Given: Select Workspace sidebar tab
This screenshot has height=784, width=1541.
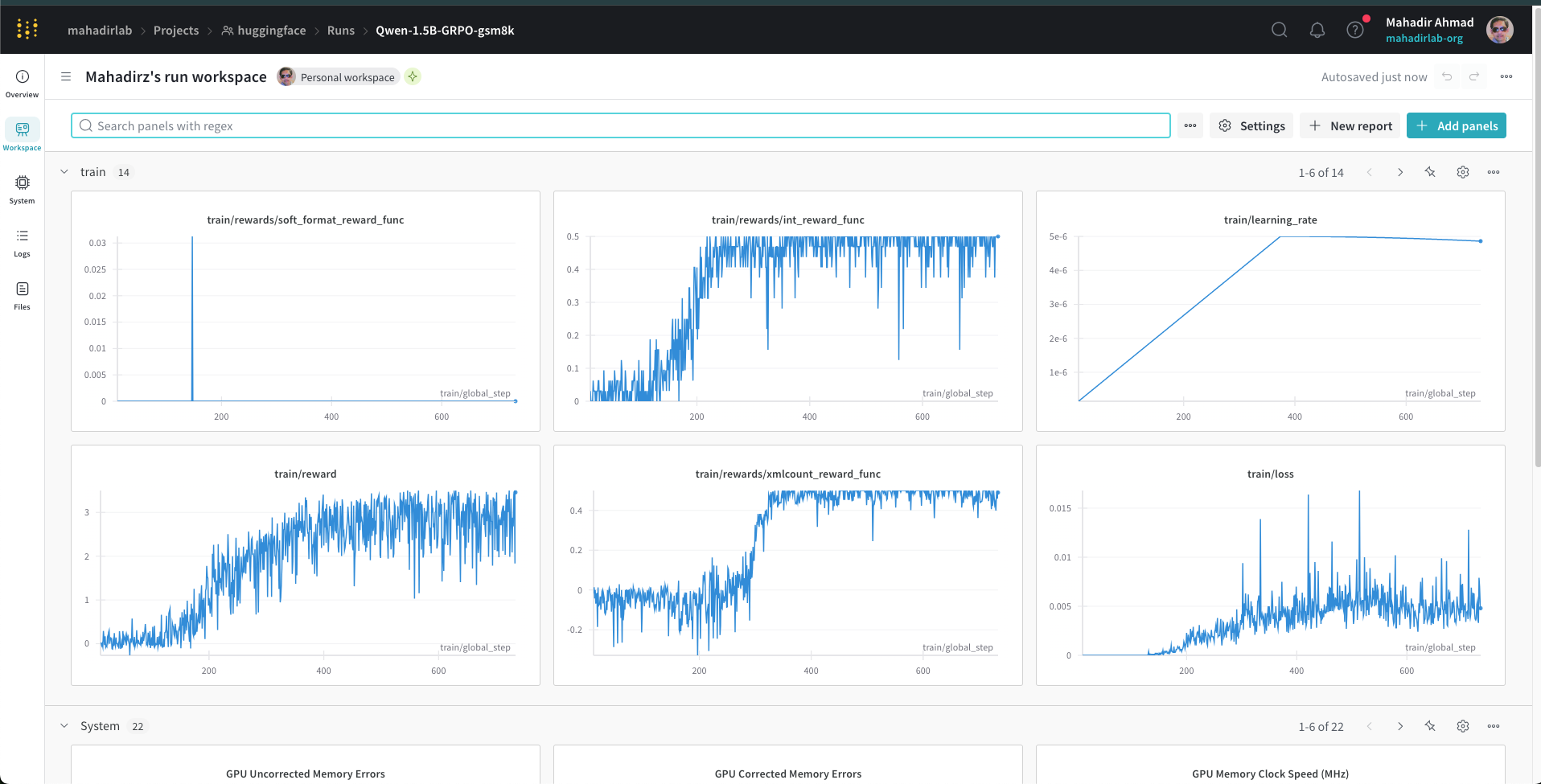Looking at the screenshot, I should point(22,136).
